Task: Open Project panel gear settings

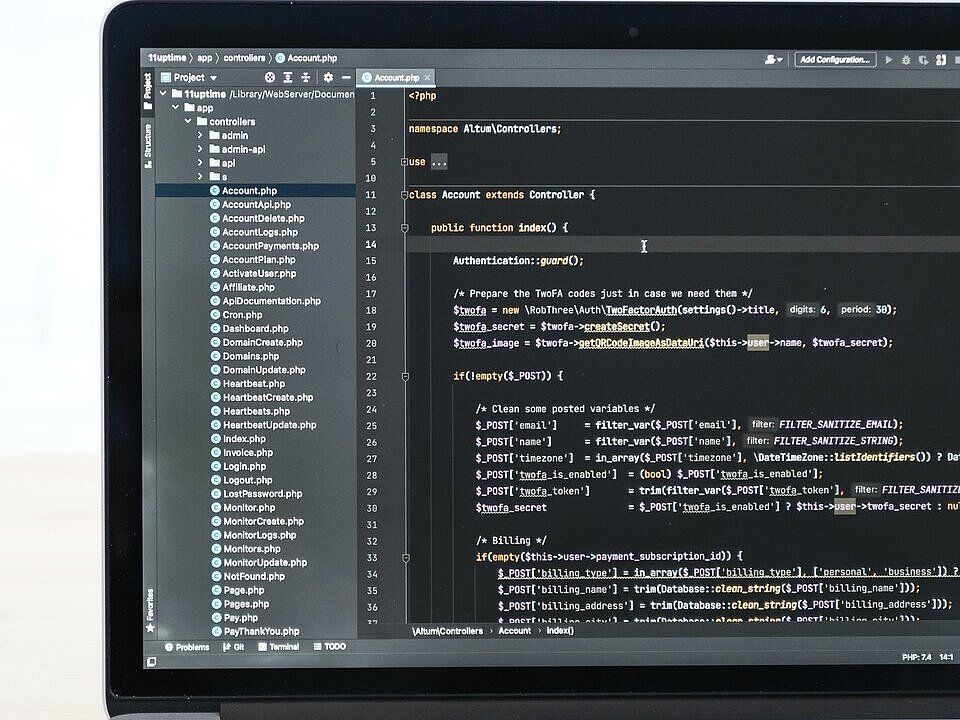Action: tap(328, 77)
